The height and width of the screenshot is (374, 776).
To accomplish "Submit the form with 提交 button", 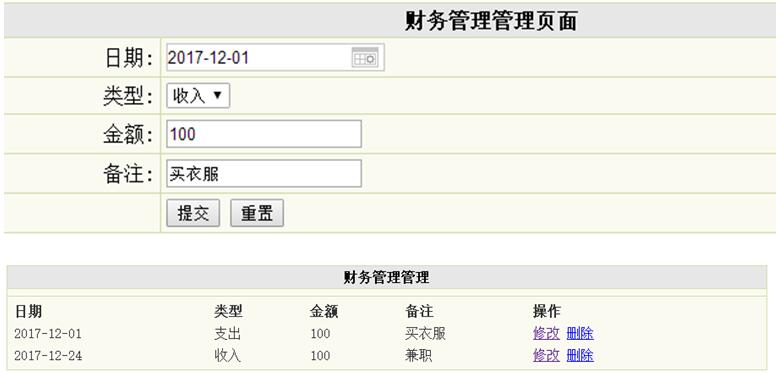I will coord(193,213).
